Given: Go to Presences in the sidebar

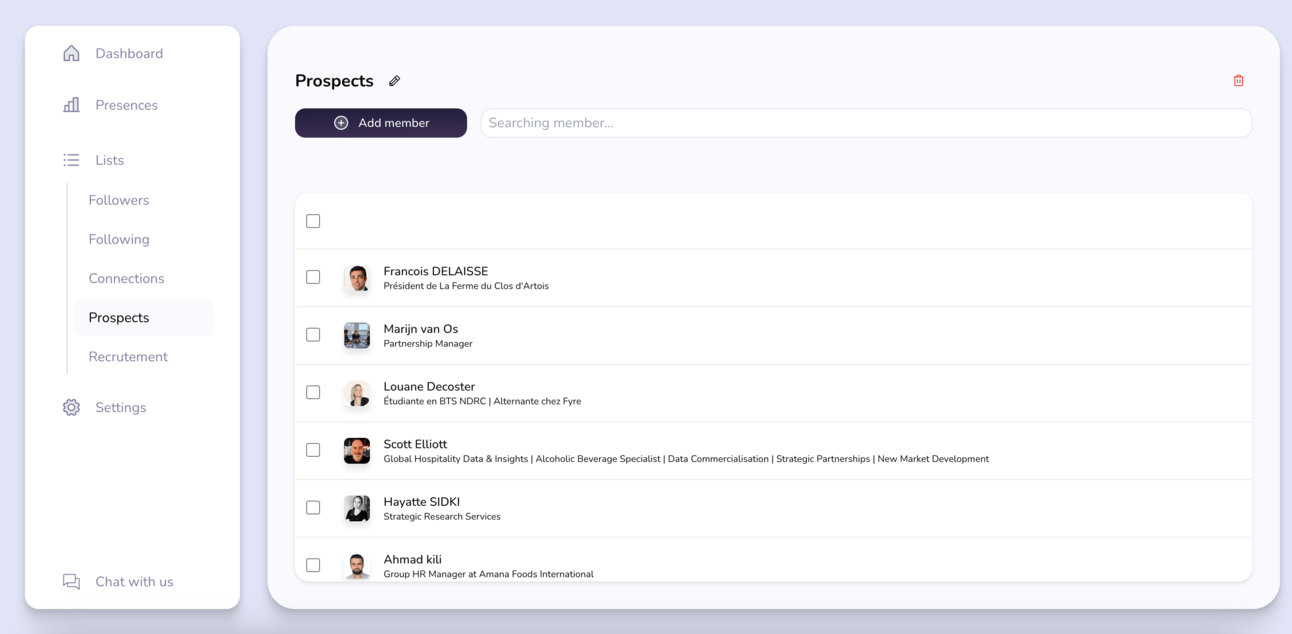Looking at the screenshot, I should tap(126, 105).
